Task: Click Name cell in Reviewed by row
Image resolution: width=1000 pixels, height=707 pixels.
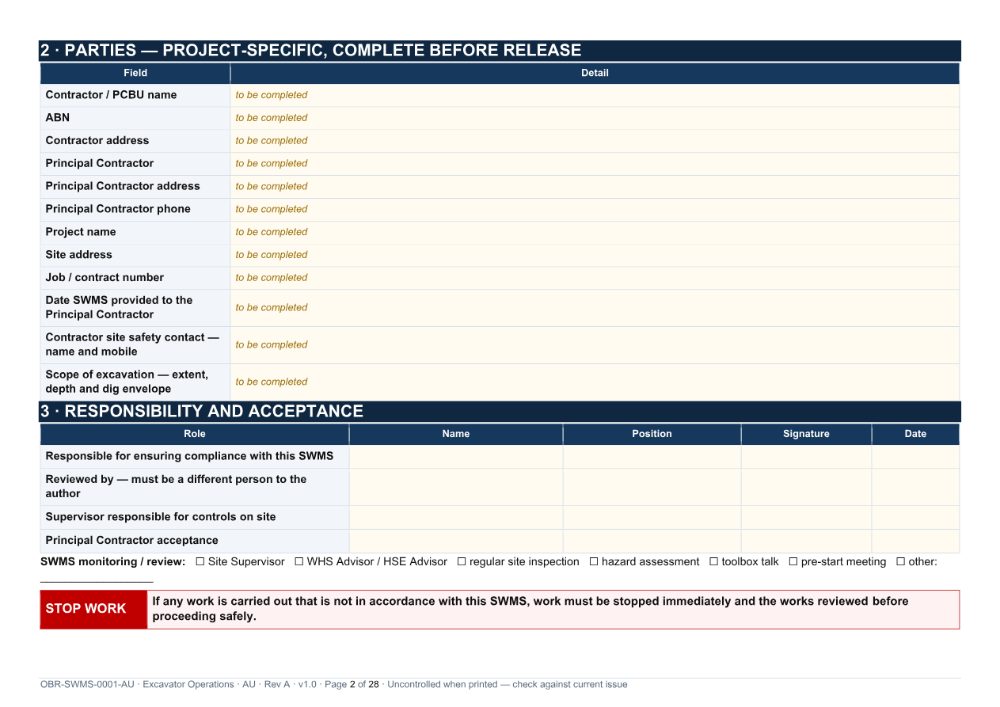Action: point(456,487)
